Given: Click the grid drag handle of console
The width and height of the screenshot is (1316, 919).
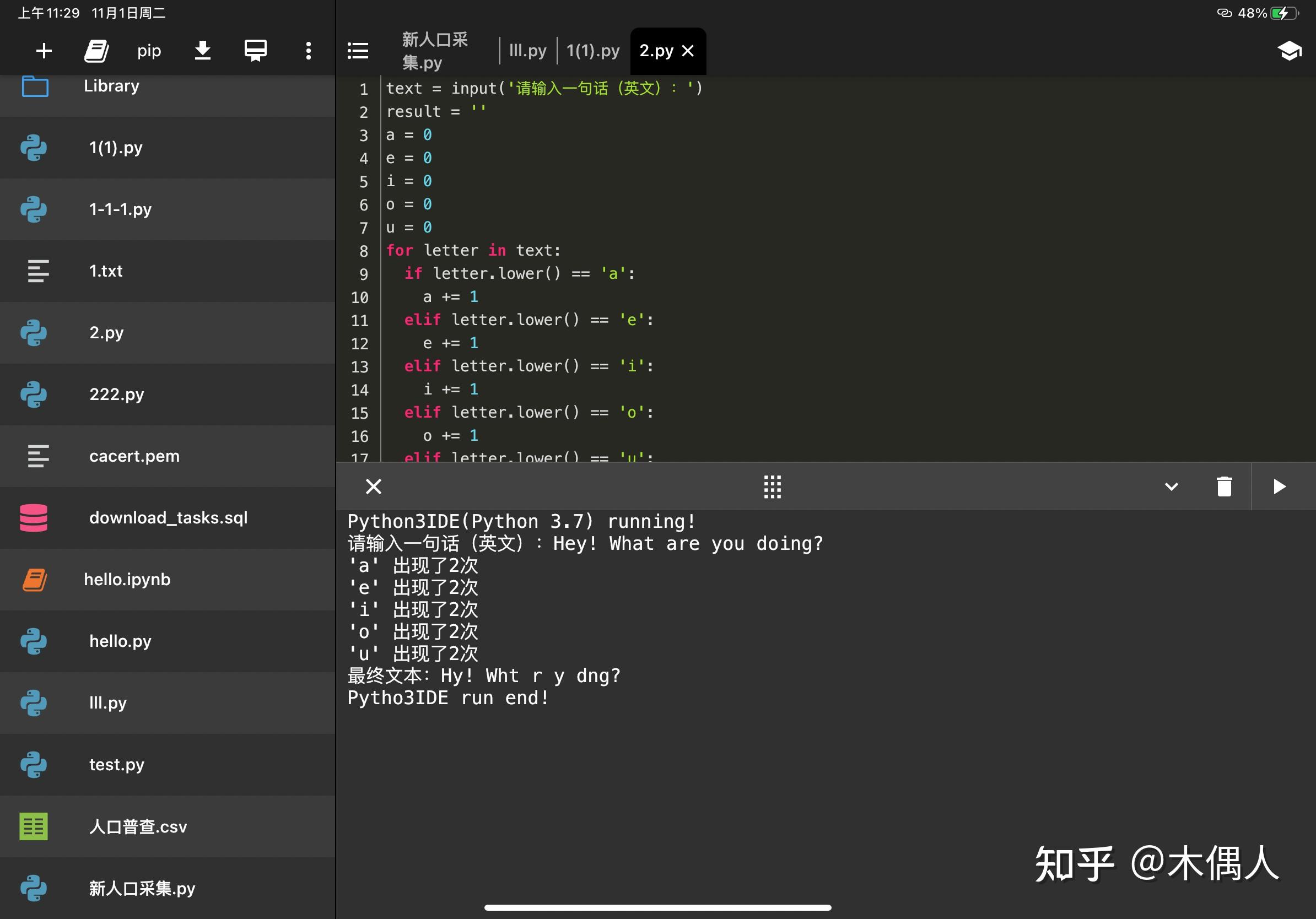Looking at the screenshot, I should 772,487.
